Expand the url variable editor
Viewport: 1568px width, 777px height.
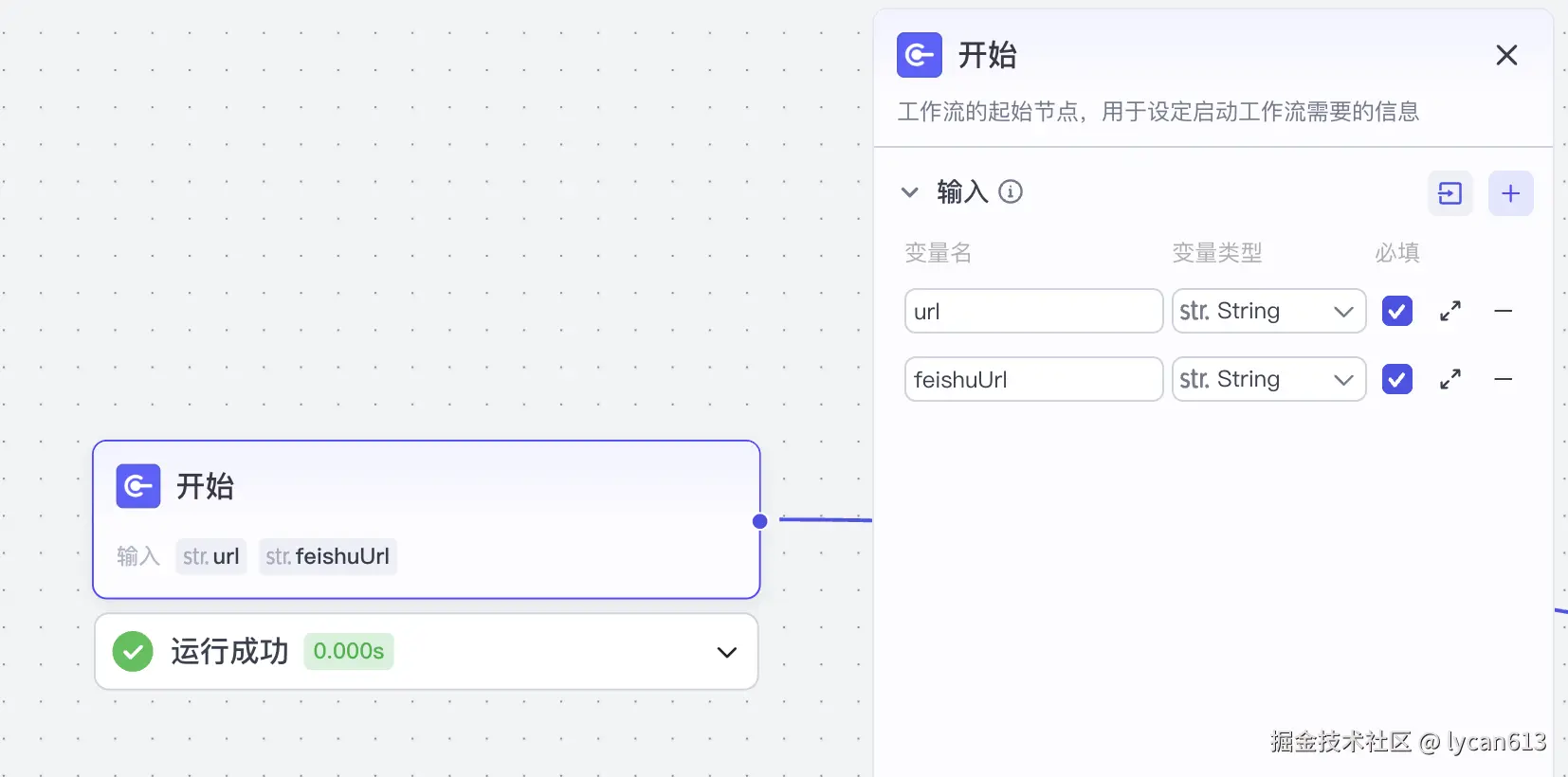(1449, 311)
